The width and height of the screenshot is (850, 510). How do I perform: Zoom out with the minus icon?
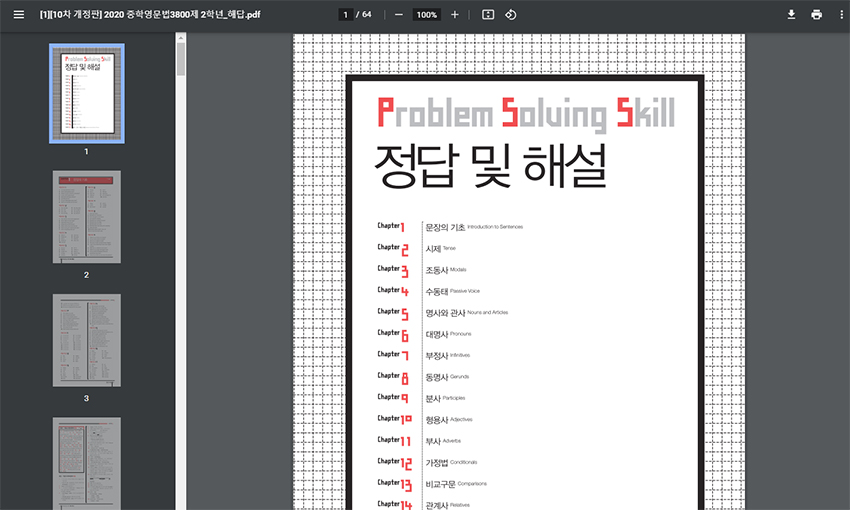point(399,15)
